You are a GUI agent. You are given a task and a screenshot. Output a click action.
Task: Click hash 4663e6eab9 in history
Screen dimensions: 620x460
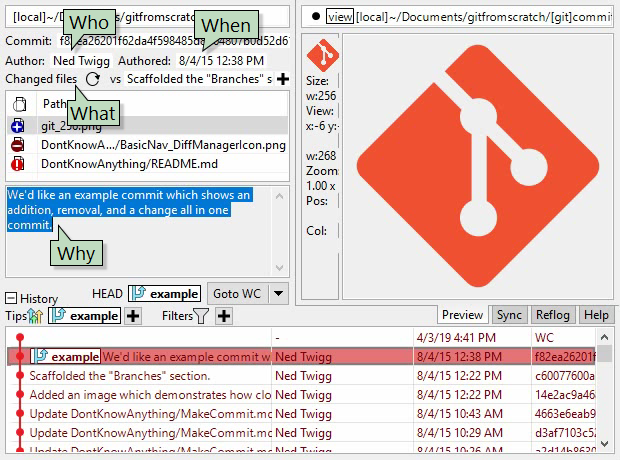pos(564,413)
